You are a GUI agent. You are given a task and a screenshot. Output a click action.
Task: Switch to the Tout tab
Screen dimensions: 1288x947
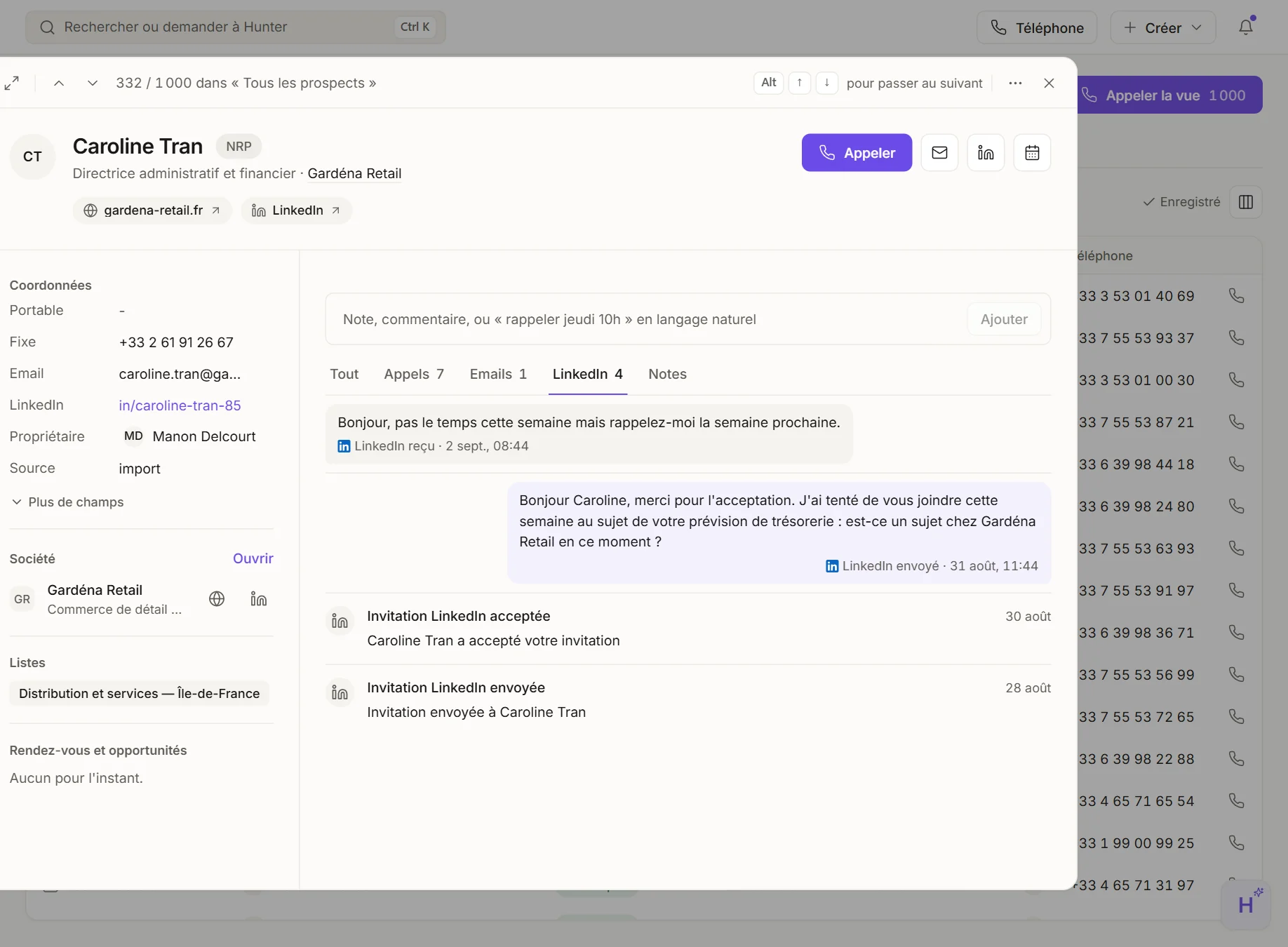coord(344,374)
